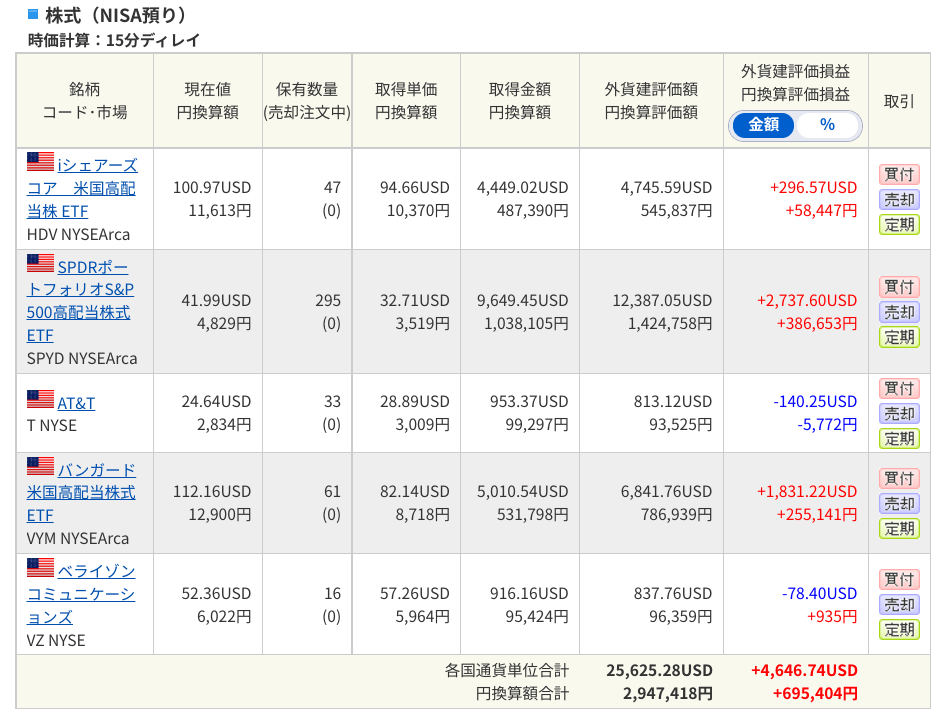The width and height of the screenshot is (942, 717).
Task: Select total gain +4,646.74USD
Action: tap(804, 671)
